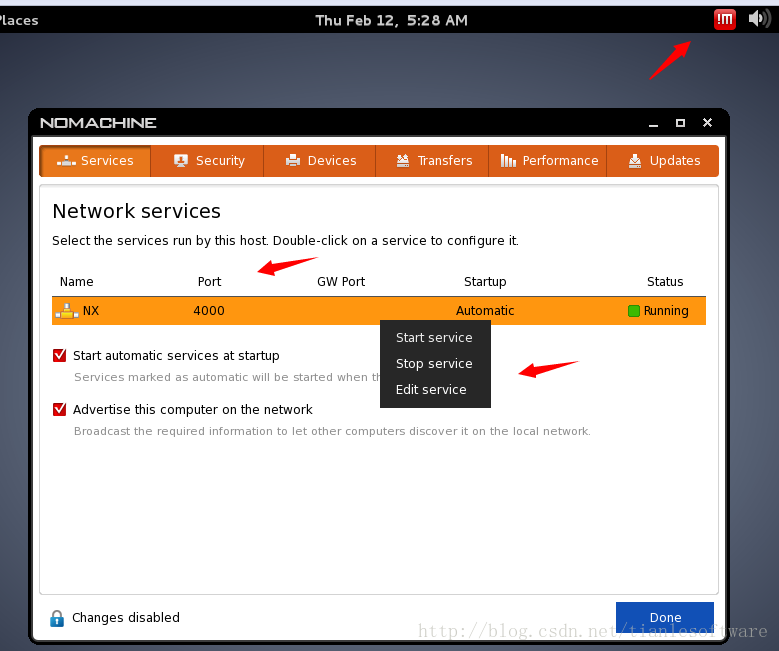
Task: Open the Places menu in the top panel
Action: pyautogui.click(x=19, y=20)
